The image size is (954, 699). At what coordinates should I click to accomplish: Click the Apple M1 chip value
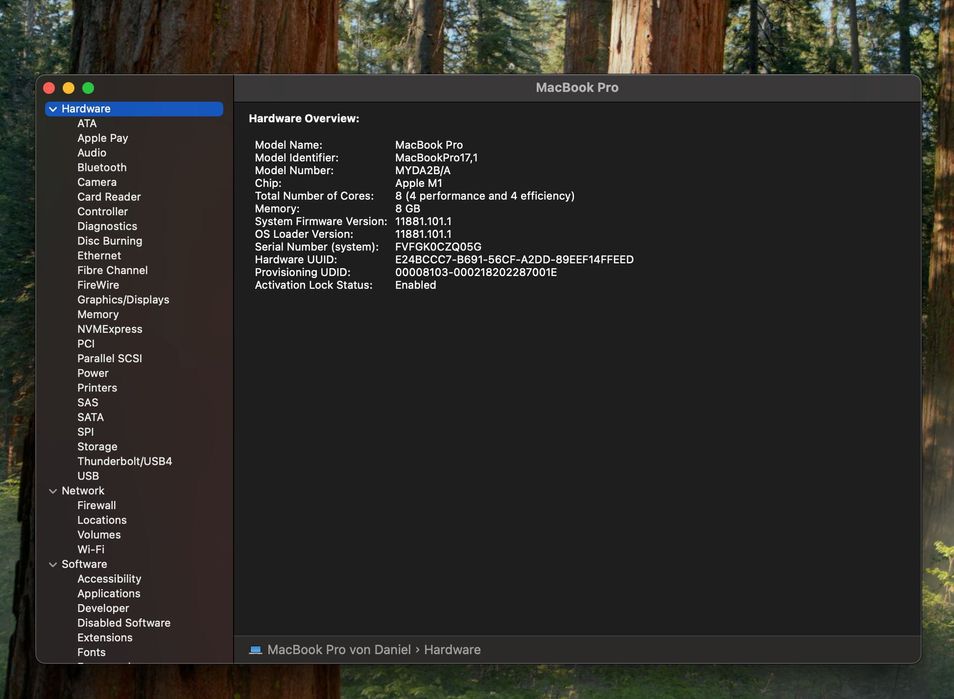[419, 183]
